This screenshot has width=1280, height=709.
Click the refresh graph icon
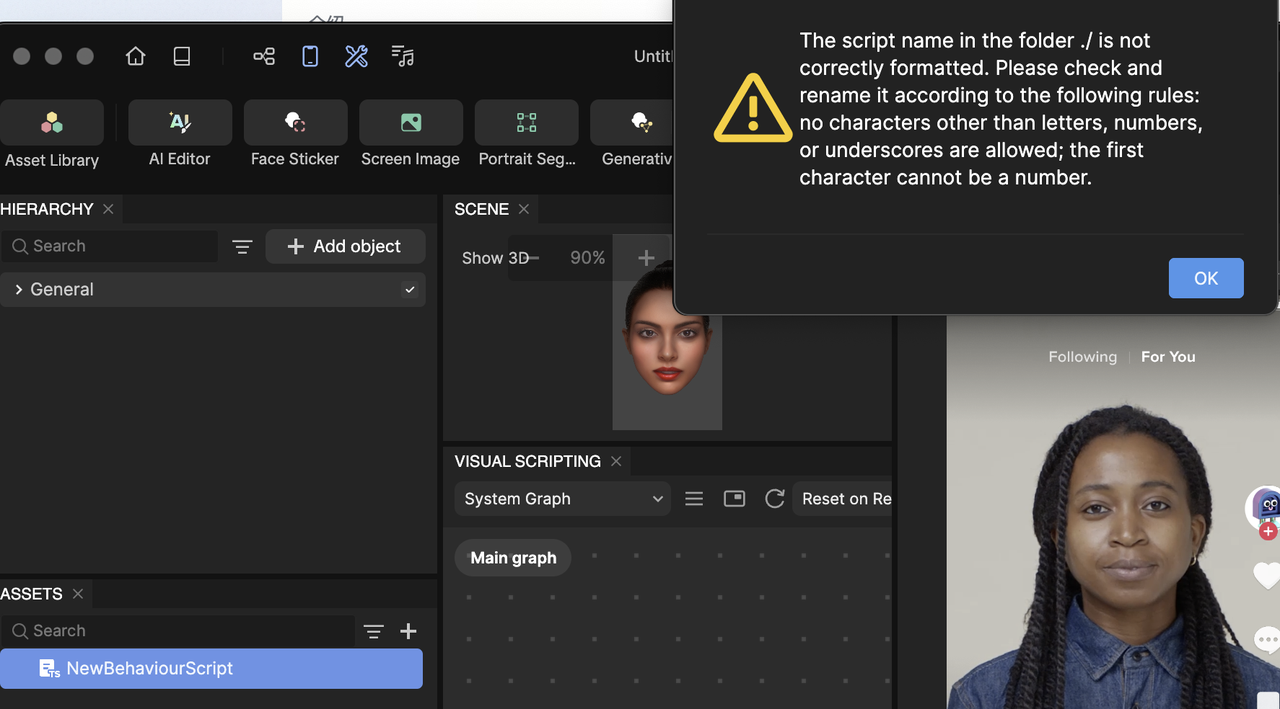(774, 499)
